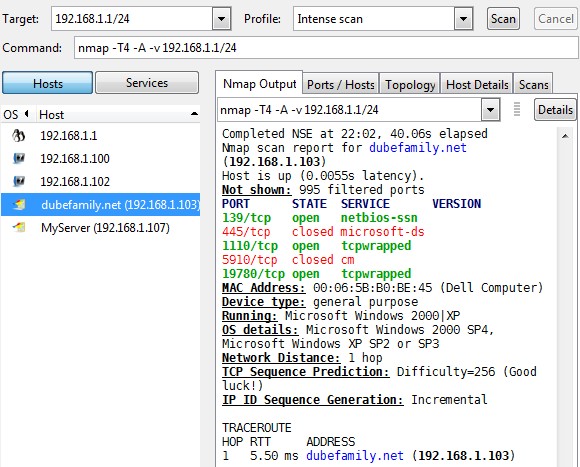Toggle the Host column sort arrow

pyautogui.click(x=194, y=114)
